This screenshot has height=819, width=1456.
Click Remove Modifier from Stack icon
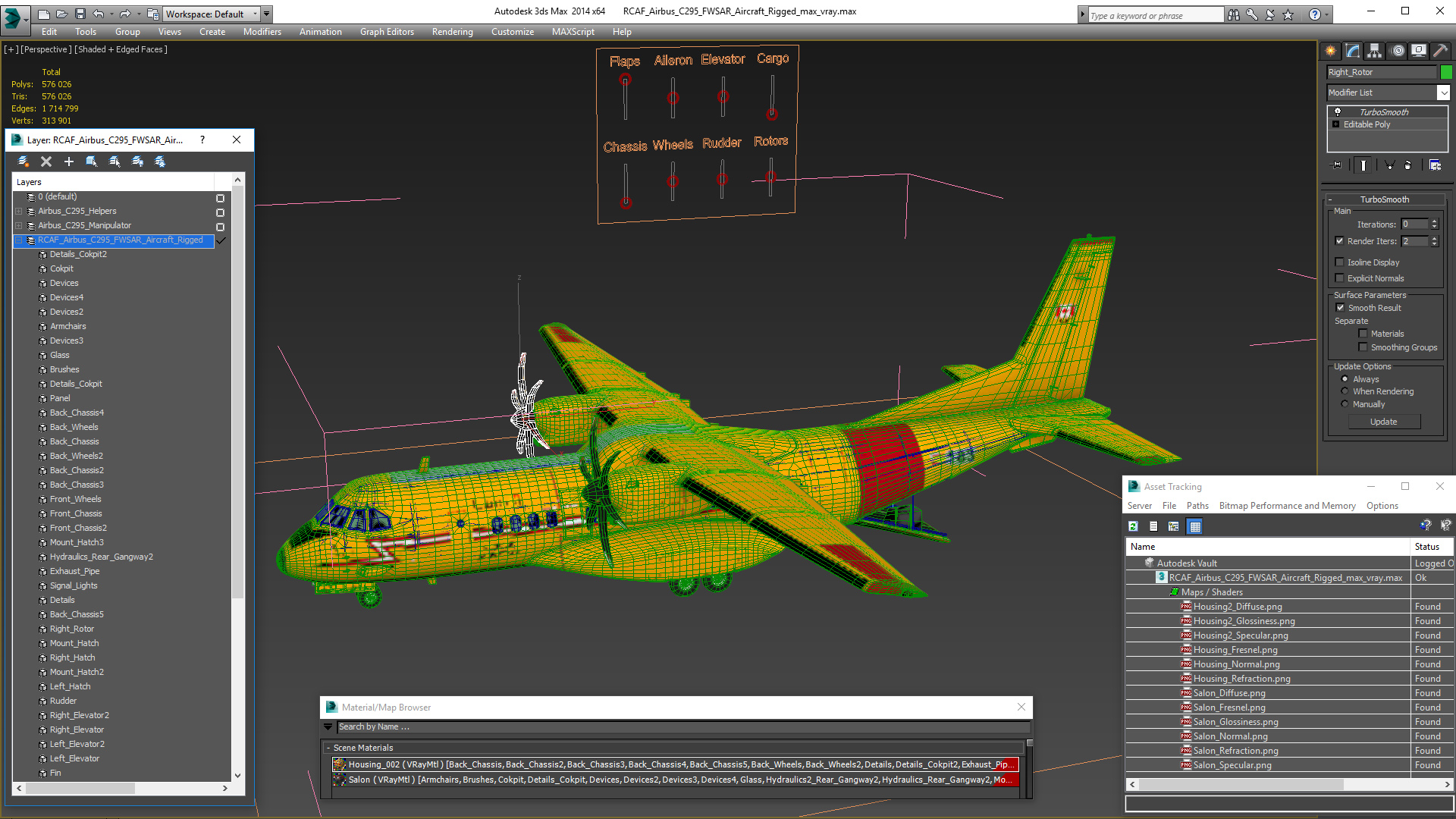point(1408,165)
